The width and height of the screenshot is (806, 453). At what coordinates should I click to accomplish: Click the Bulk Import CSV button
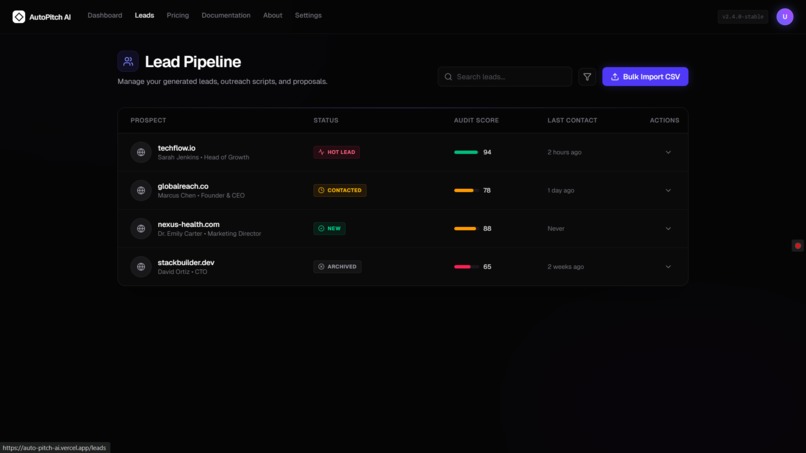click(645, 77)
